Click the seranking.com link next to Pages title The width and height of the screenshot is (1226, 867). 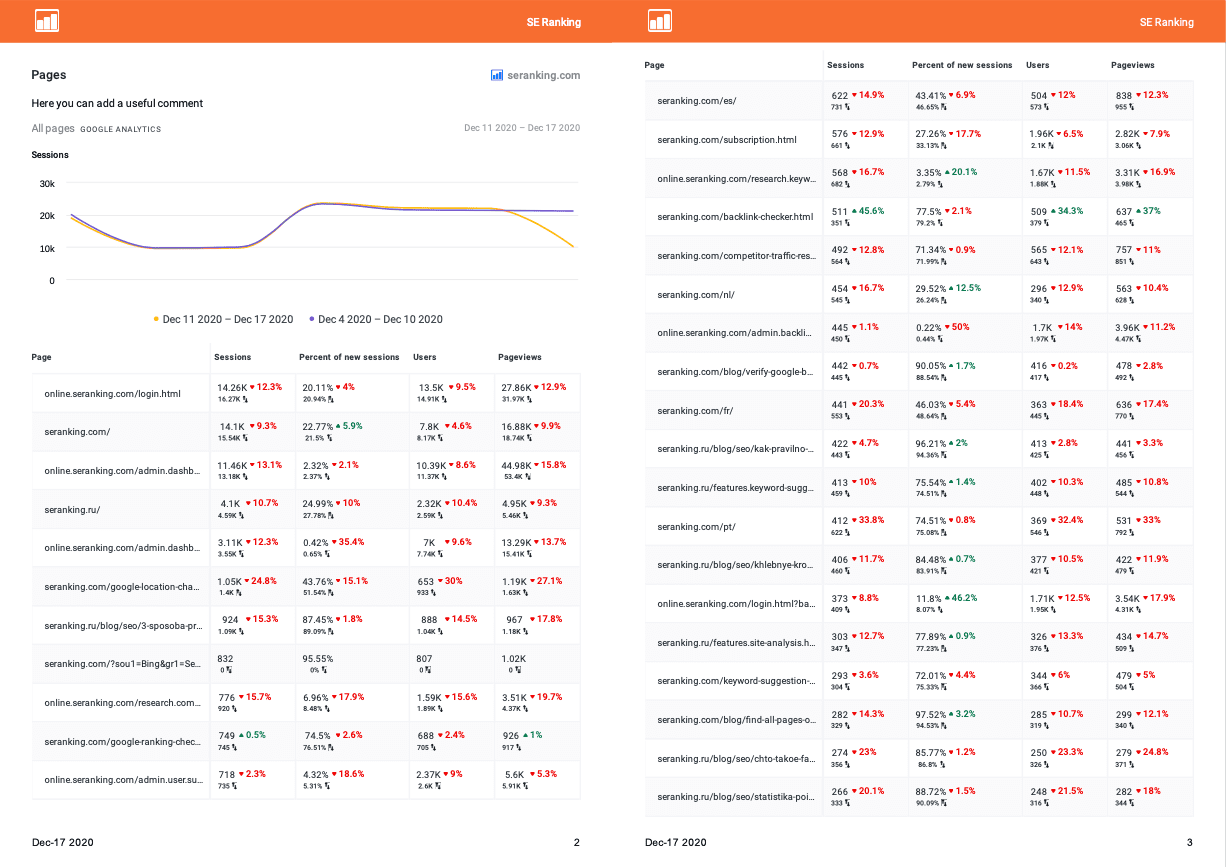(543, 75)
